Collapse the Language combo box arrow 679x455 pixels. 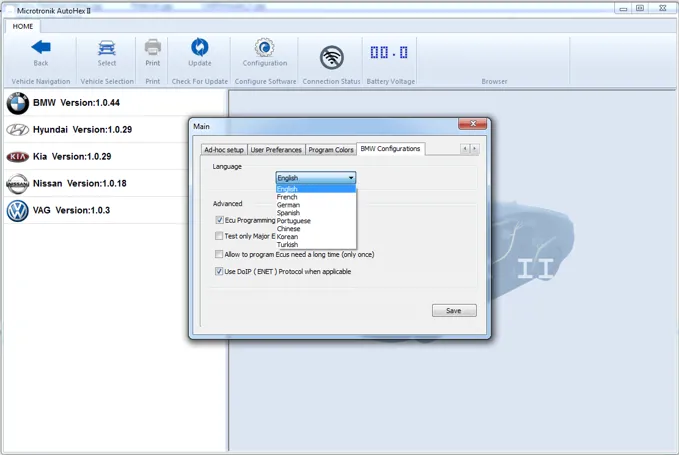pyautogui.click(x=351, y=177)
